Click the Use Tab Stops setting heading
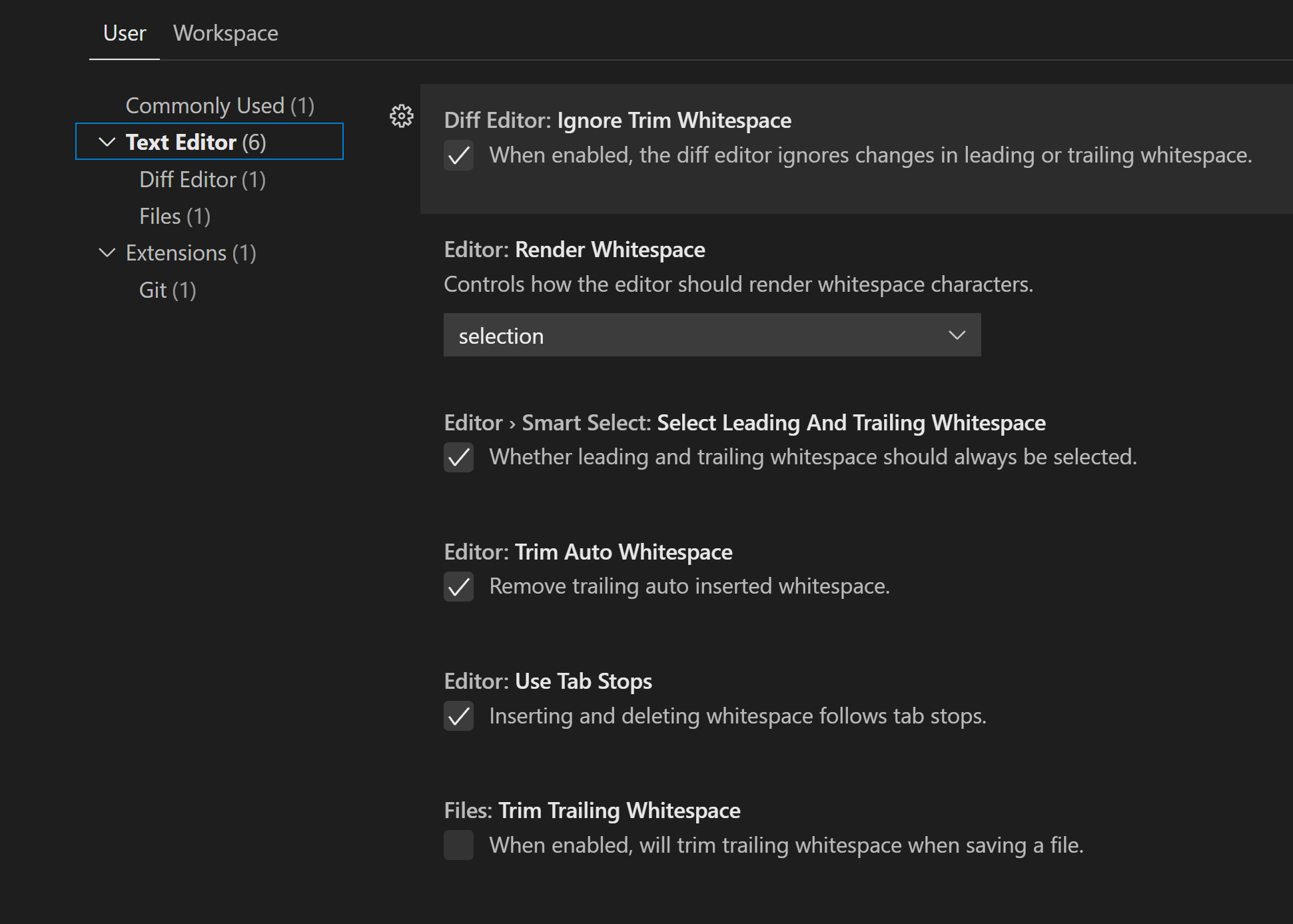1293x924 pixels. (x=548, y=680)
